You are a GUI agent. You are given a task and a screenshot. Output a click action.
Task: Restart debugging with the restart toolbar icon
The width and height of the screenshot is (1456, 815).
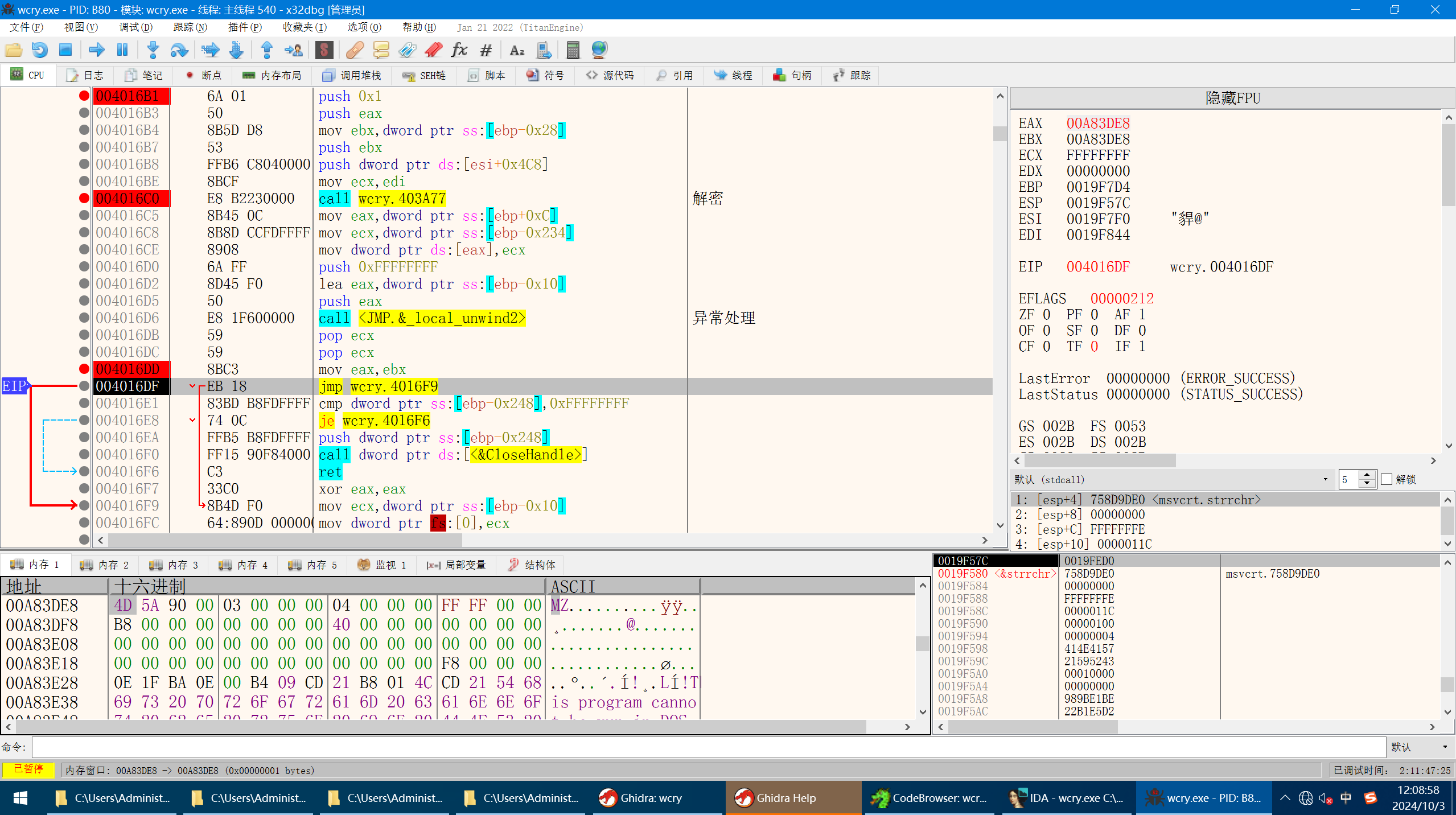pyautogui.click(x=39, y=50)
